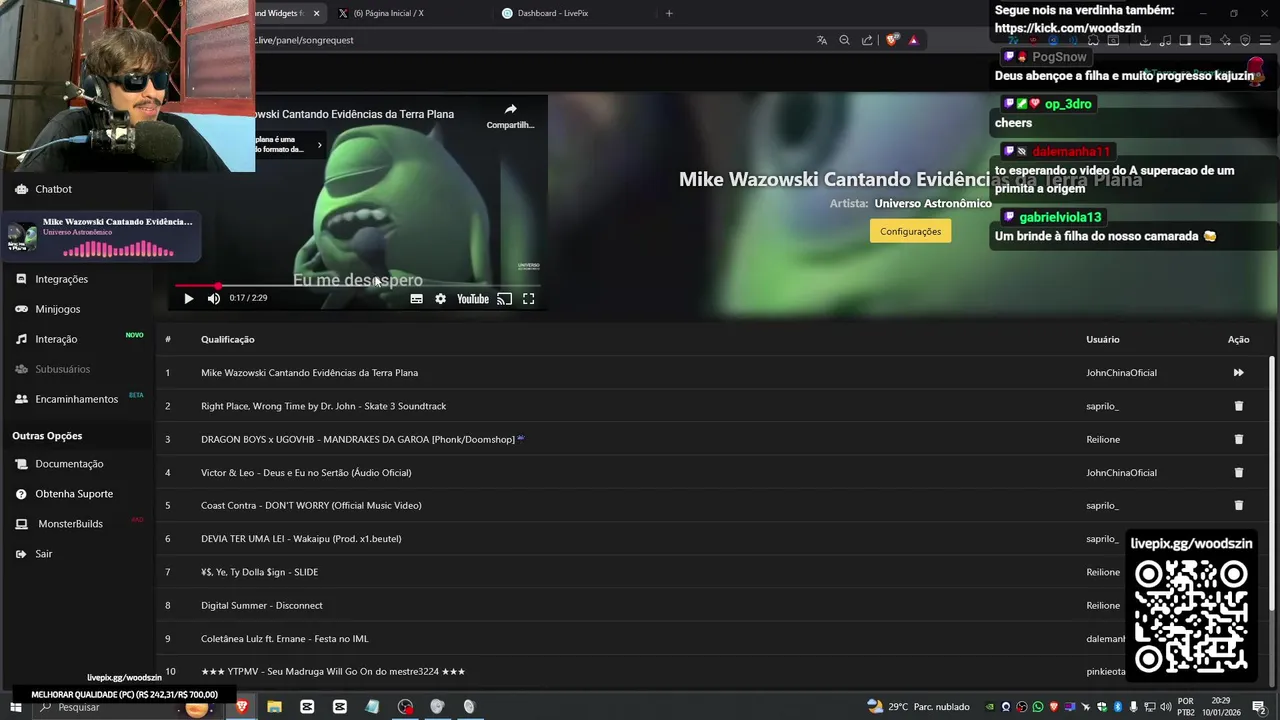This screenshot has width=1280, height=720.
Task: Open the Brave Wallet icon
Action: 1205,40
